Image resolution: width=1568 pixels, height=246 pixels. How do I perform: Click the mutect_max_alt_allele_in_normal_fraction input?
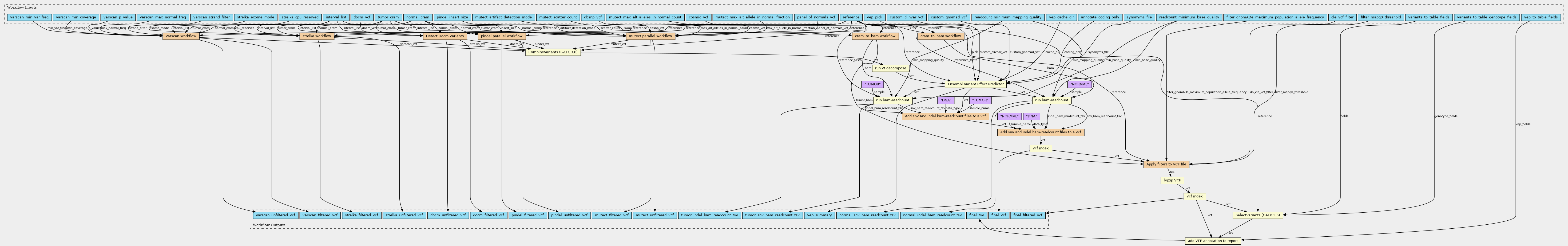pyautogui.click(x=752, y=18)
